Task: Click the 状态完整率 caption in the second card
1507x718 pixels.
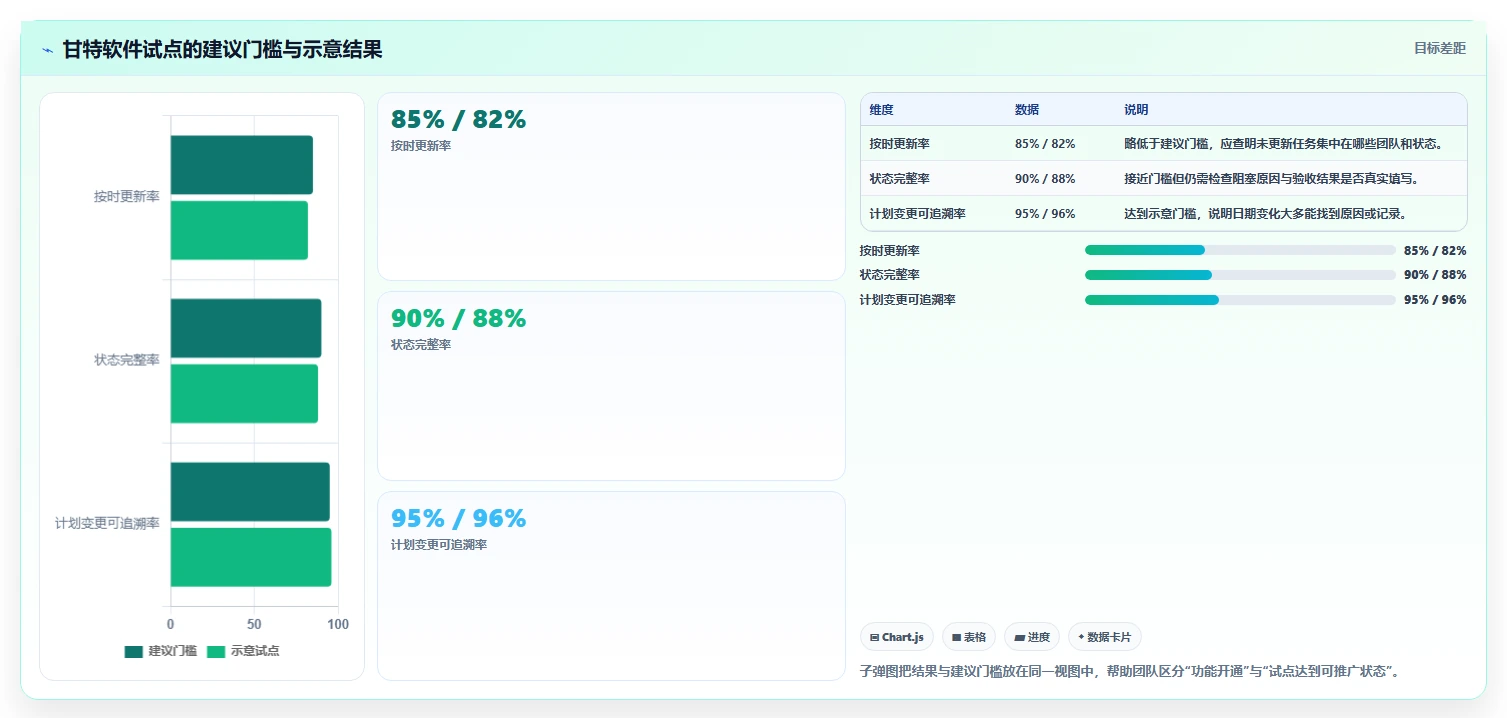Action: pyautogui.click(x=420, y=345)
